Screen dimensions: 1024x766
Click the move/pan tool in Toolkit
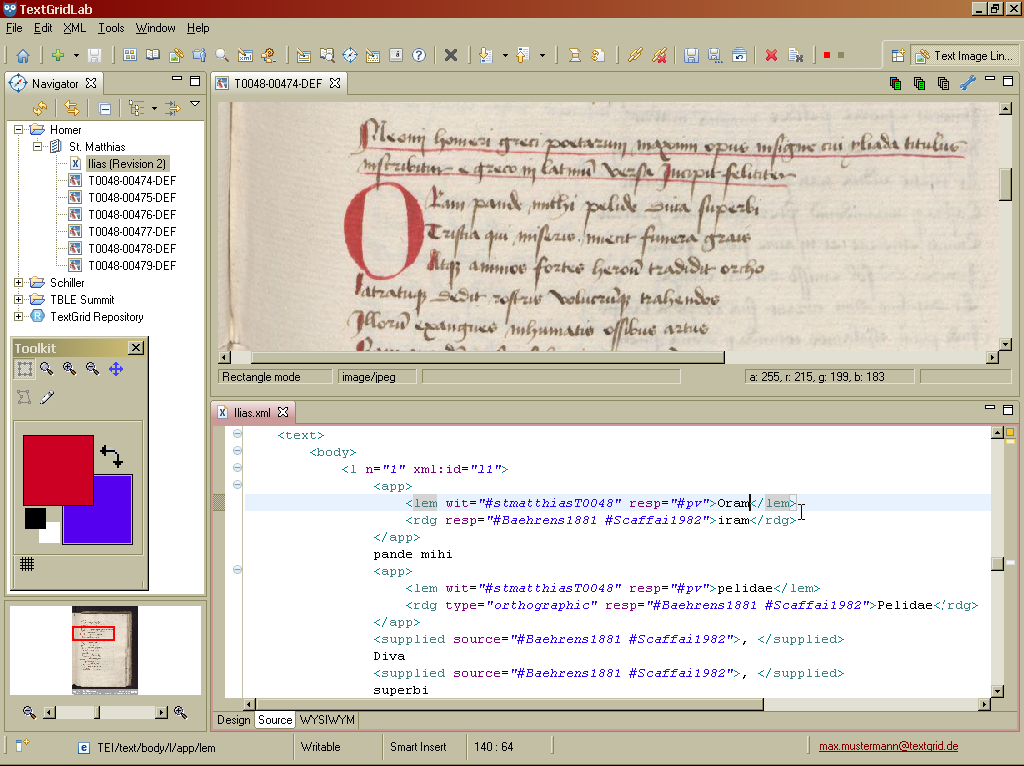[x=116, y=369]
